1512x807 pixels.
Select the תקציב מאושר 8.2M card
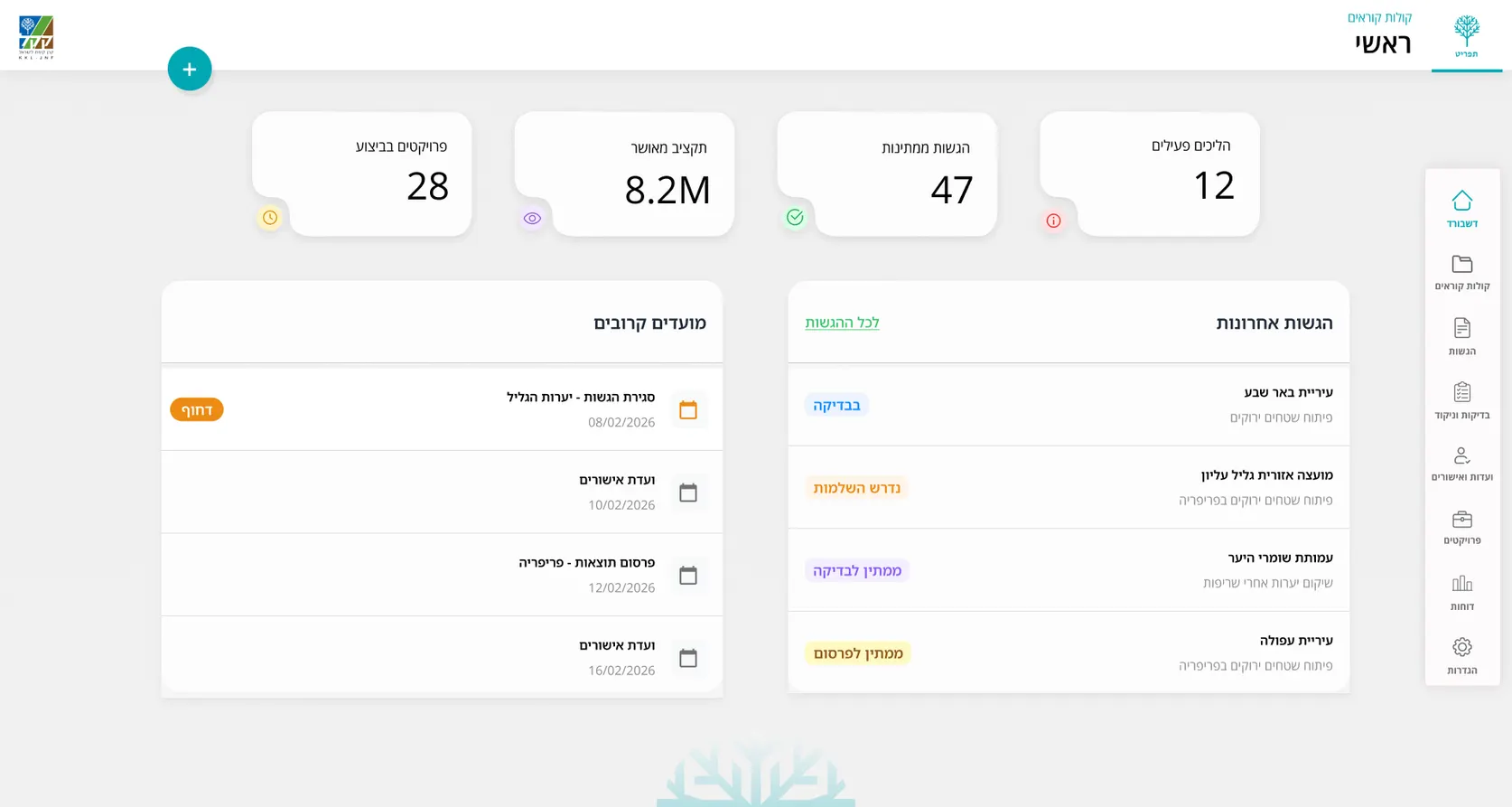click(x=624, y=174)
